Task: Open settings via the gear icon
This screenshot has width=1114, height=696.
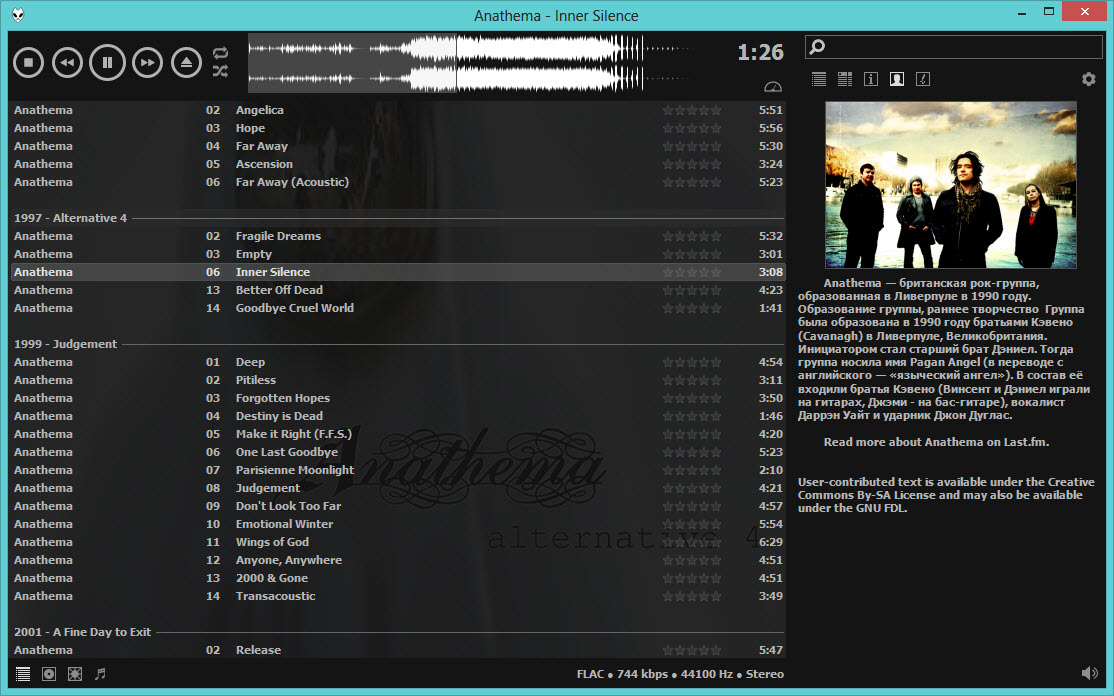Action: click(x=1088, y=79)
